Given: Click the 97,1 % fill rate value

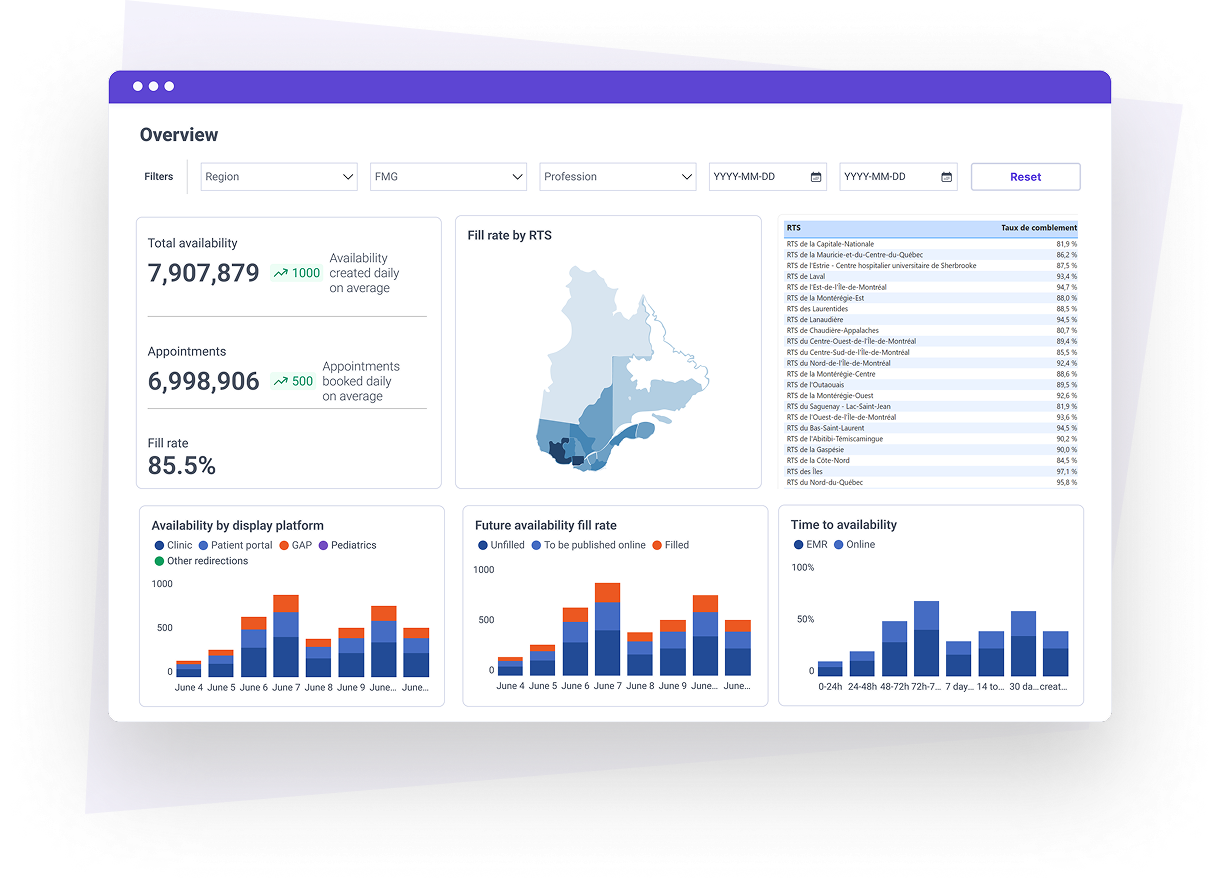Looking at the screenshot, I should [x=1067, y=472].
